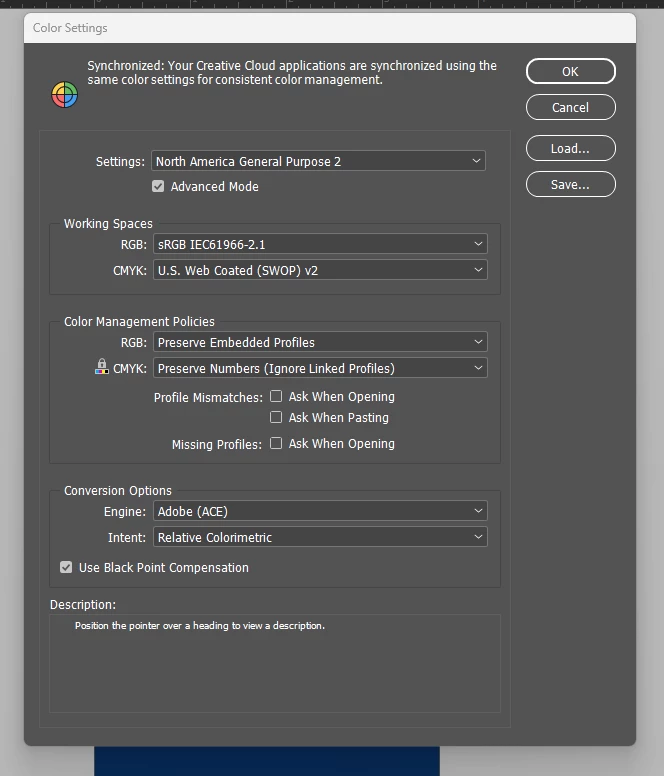
Task: Open Working Spaces CMYK profile dropdown
Action: tap(320, 270)
